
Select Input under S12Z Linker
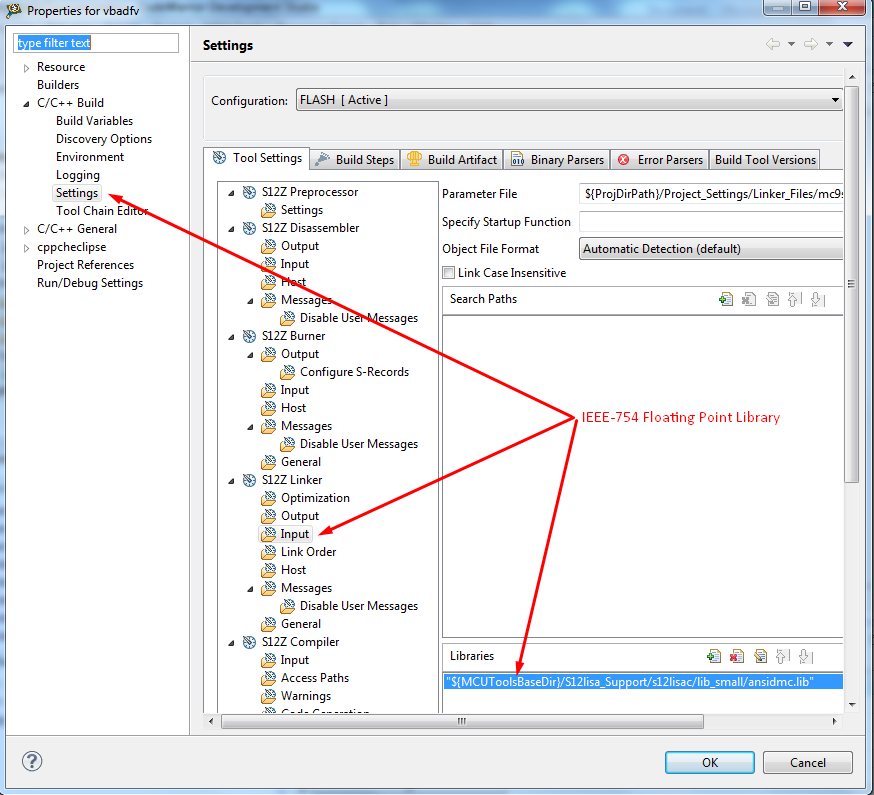pyautogui.click(x=294, y=534)
